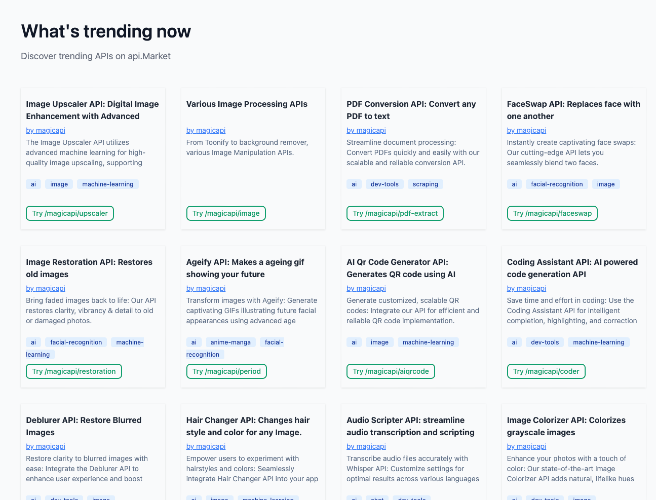The height and width of the screenshot is (500, 656).
Task: Open the Deblurer API: Restore Blurred Images title
Action: click(x=84, y=426)
